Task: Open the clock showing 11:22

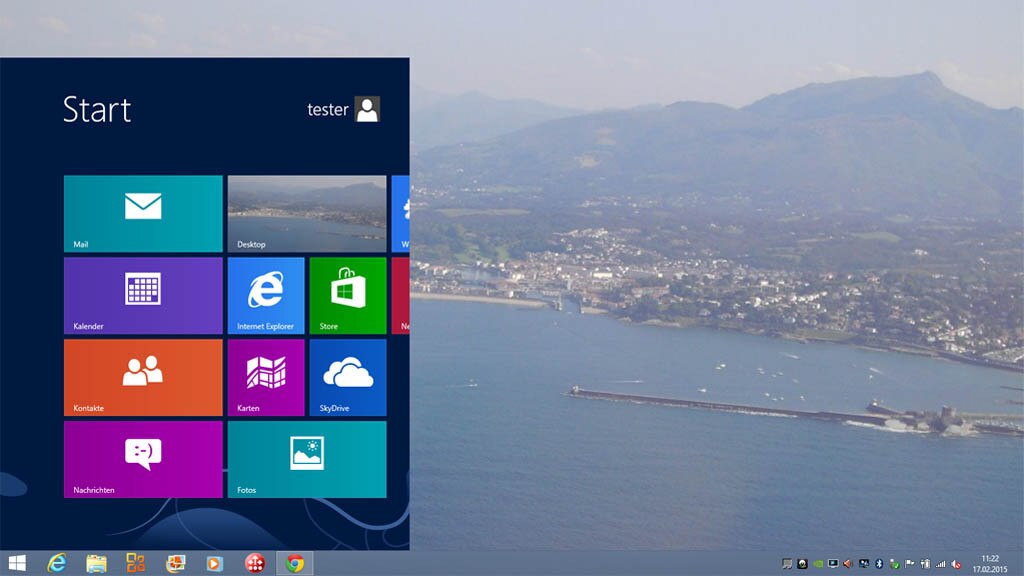Action: (x=990, y=563)
